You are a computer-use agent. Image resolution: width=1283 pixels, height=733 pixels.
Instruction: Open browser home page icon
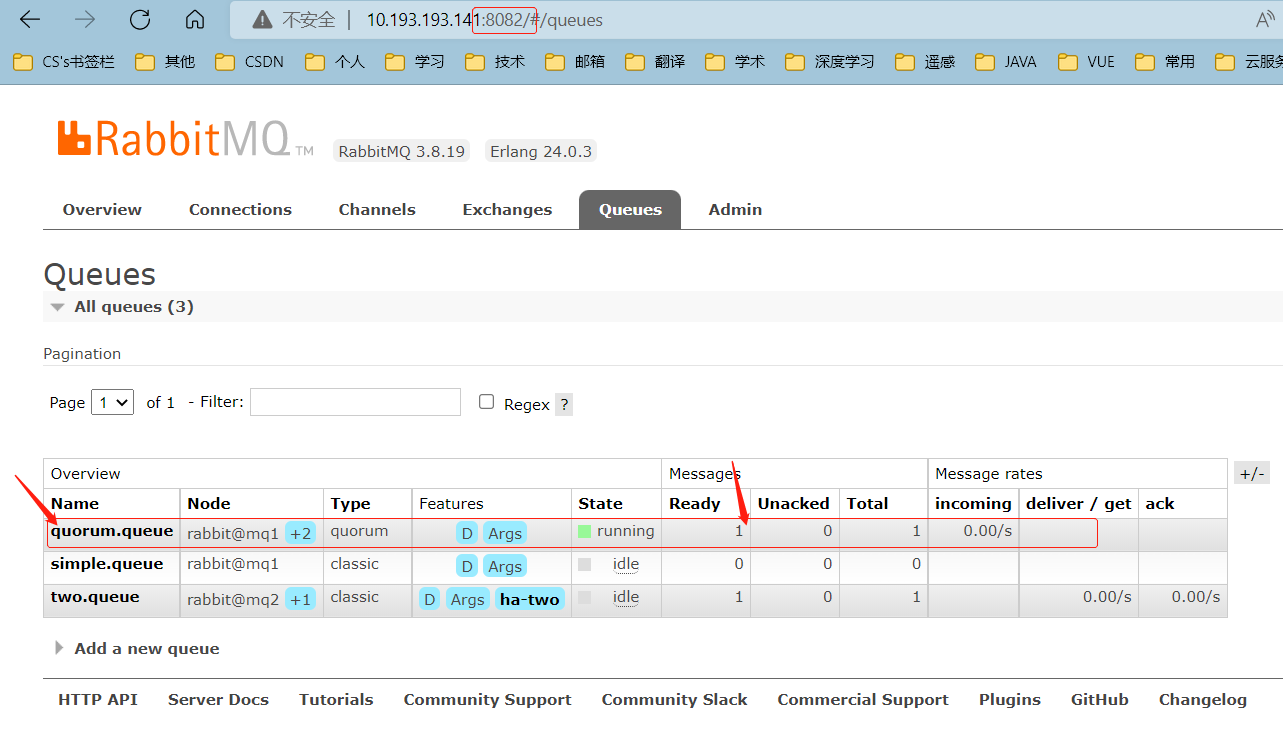[195, 19]
